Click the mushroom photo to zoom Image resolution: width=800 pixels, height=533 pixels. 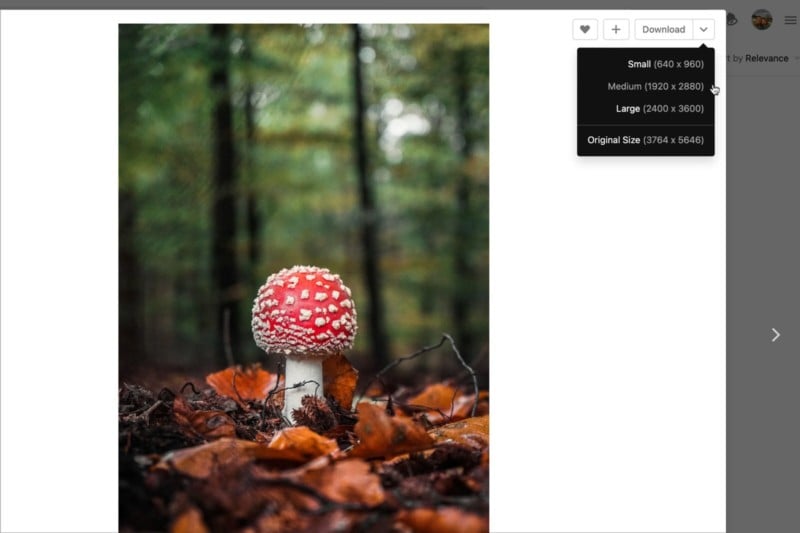(304, 278)
